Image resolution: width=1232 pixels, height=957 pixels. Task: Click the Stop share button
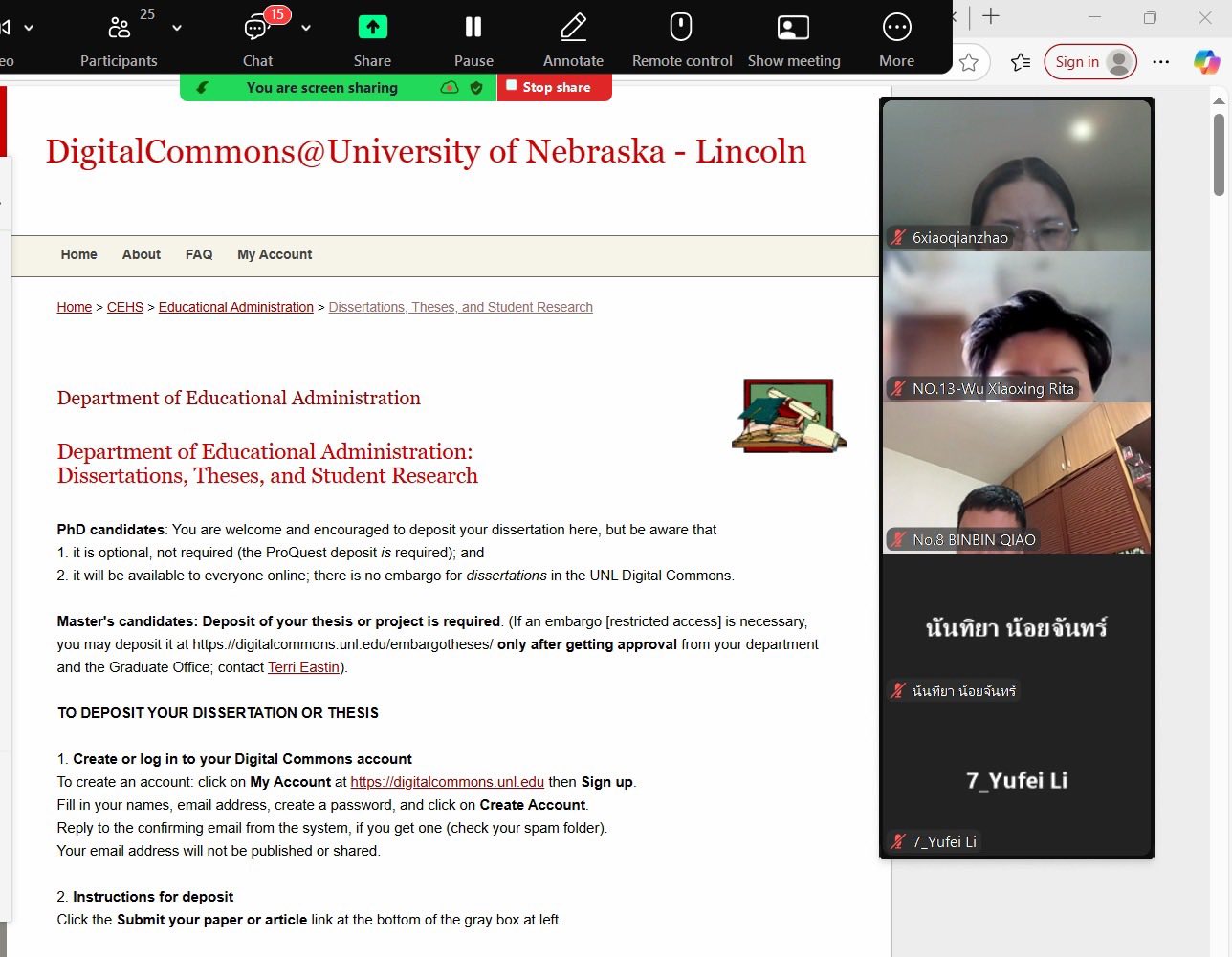tap(554, 87)
